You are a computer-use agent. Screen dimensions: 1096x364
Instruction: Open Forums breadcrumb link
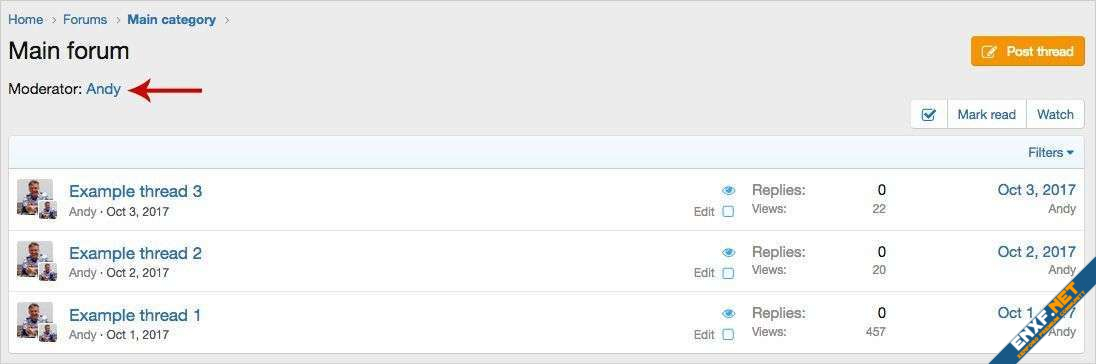(85, 20)
